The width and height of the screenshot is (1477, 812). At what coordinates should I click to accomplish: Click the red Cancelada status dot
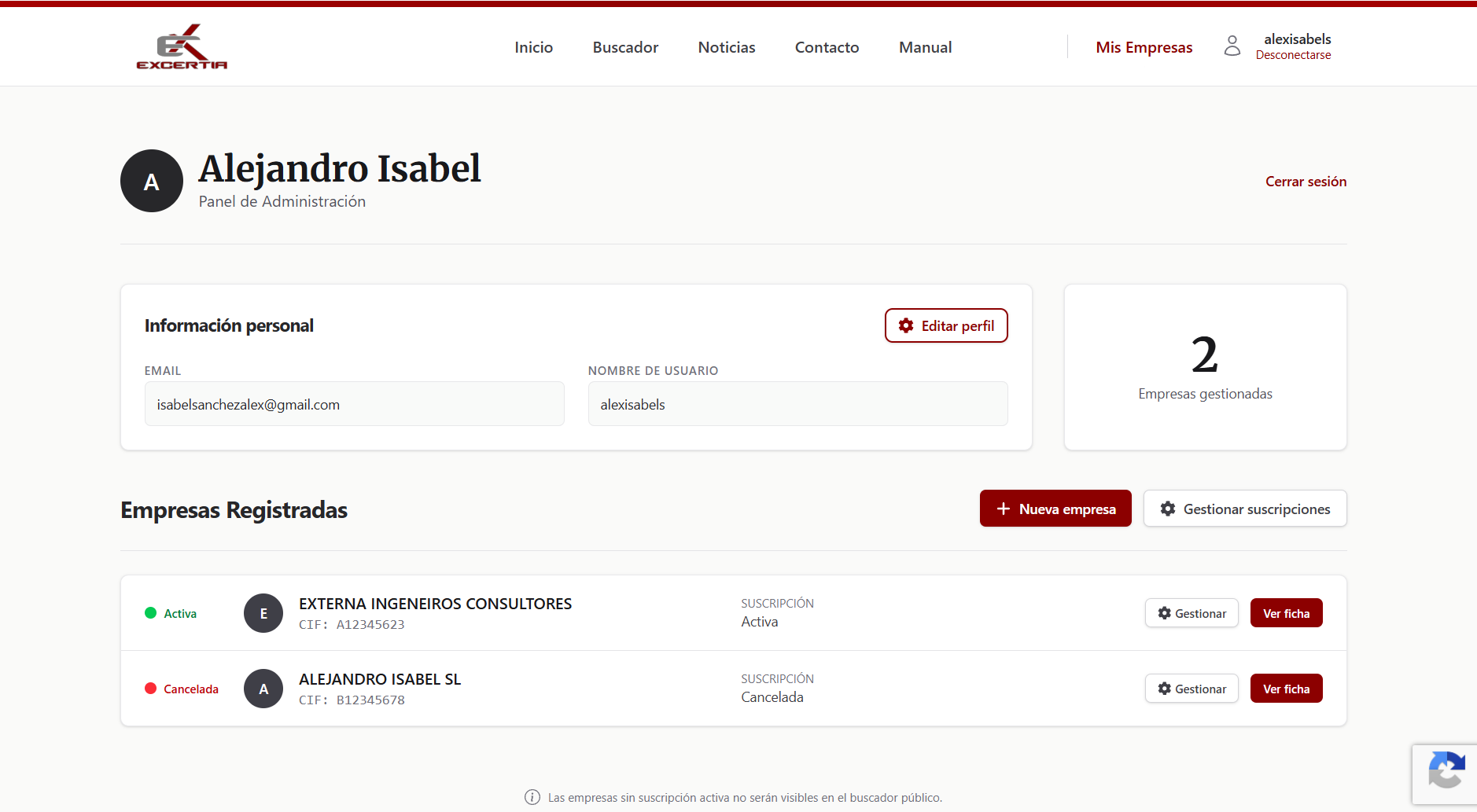151,689
